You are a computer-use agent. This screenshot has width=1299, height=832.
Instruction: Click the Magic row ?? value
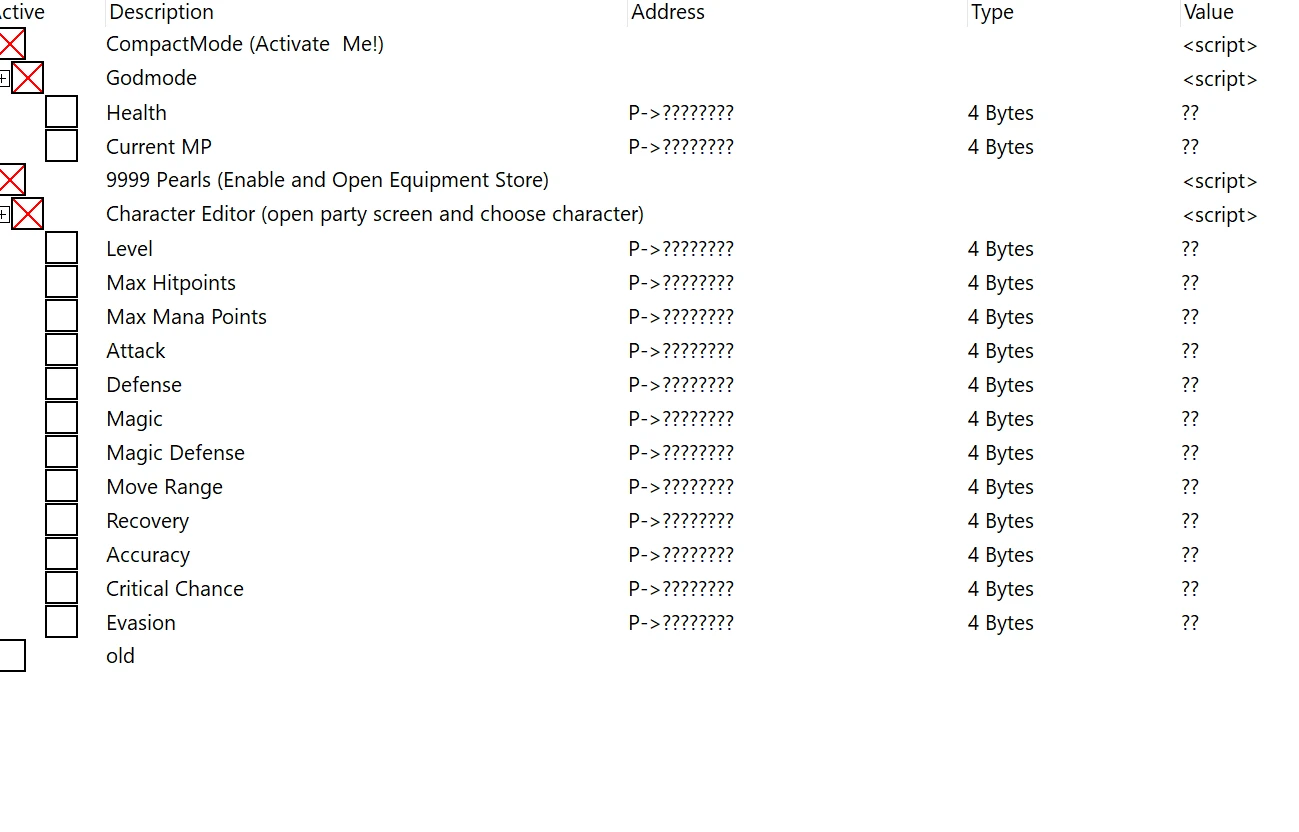(x=1190, y=418)
